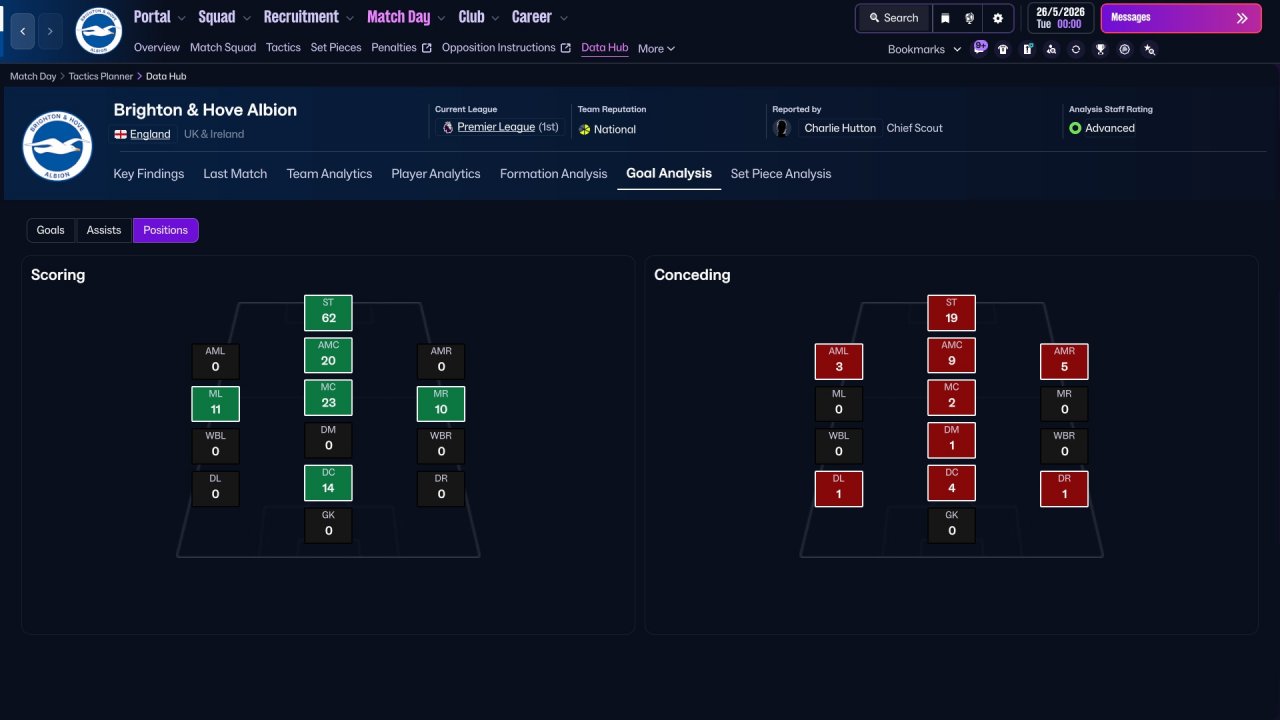Switch to the Assists view

pyautogui.click(x=104, y=230)
